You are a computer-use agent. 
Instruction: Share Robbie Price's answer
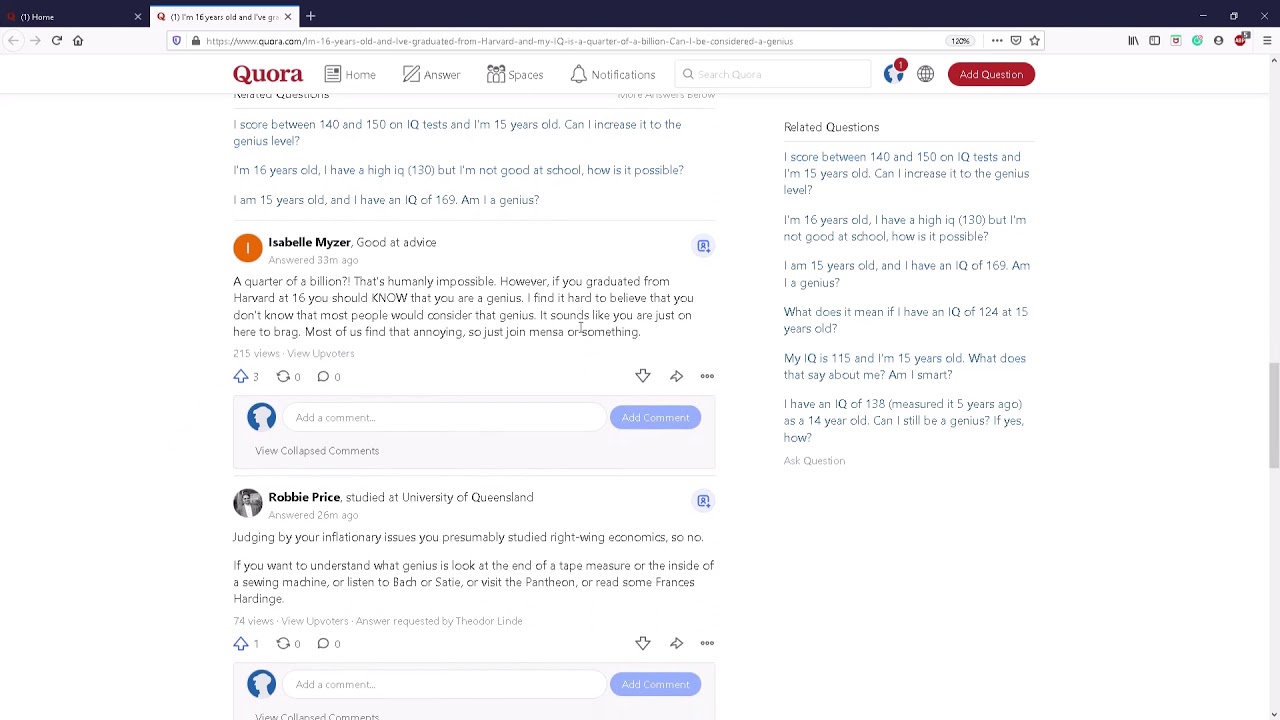pyautogui.click(x=677, y=643)
